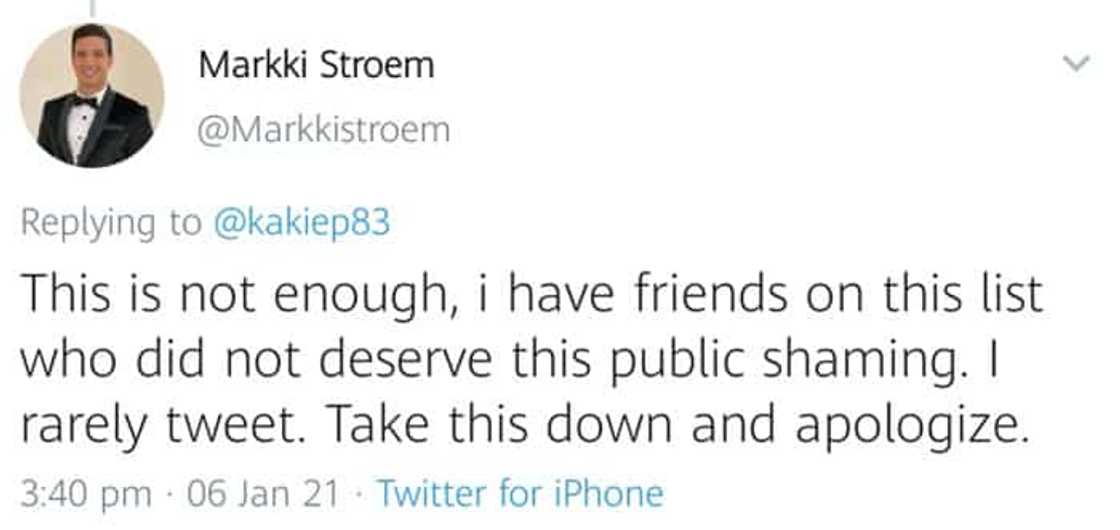Click the display name Markki Stroem
The height and width of the screenshot is (530, 1120).
coord(316,66)
